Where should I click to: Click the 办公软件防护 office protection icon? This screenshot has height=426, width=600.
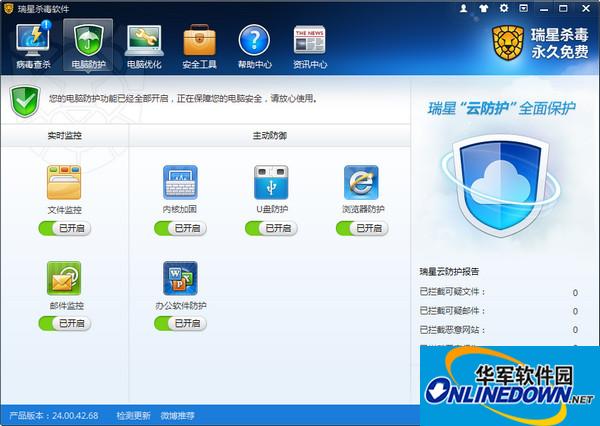tap(180, 277)
